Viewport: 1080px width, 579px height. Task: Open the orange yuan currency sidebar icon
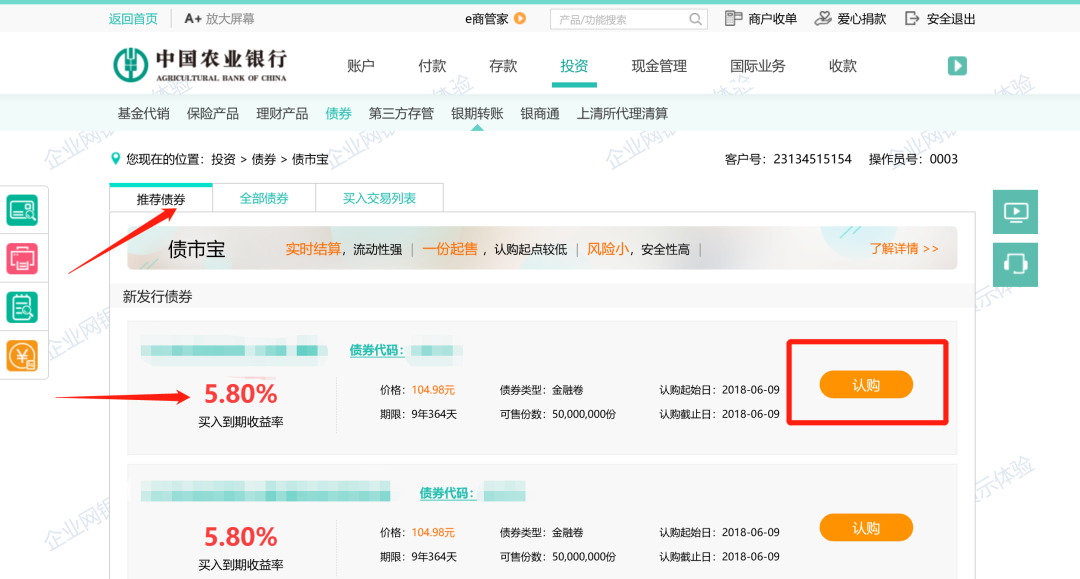click(22, 355)
